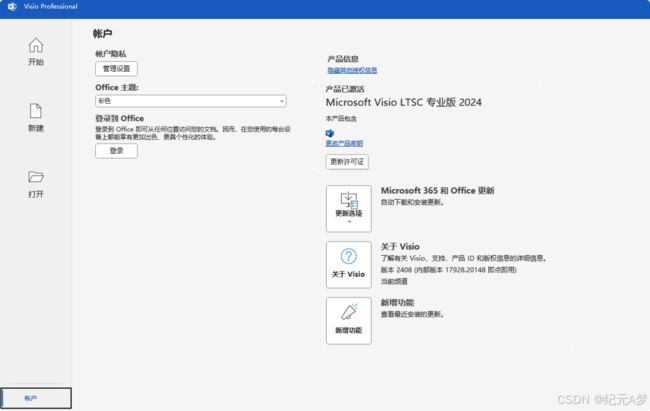Click the 产品已激活 label
This screenshot has width=650, height=411.
click(x=345, y=89)
